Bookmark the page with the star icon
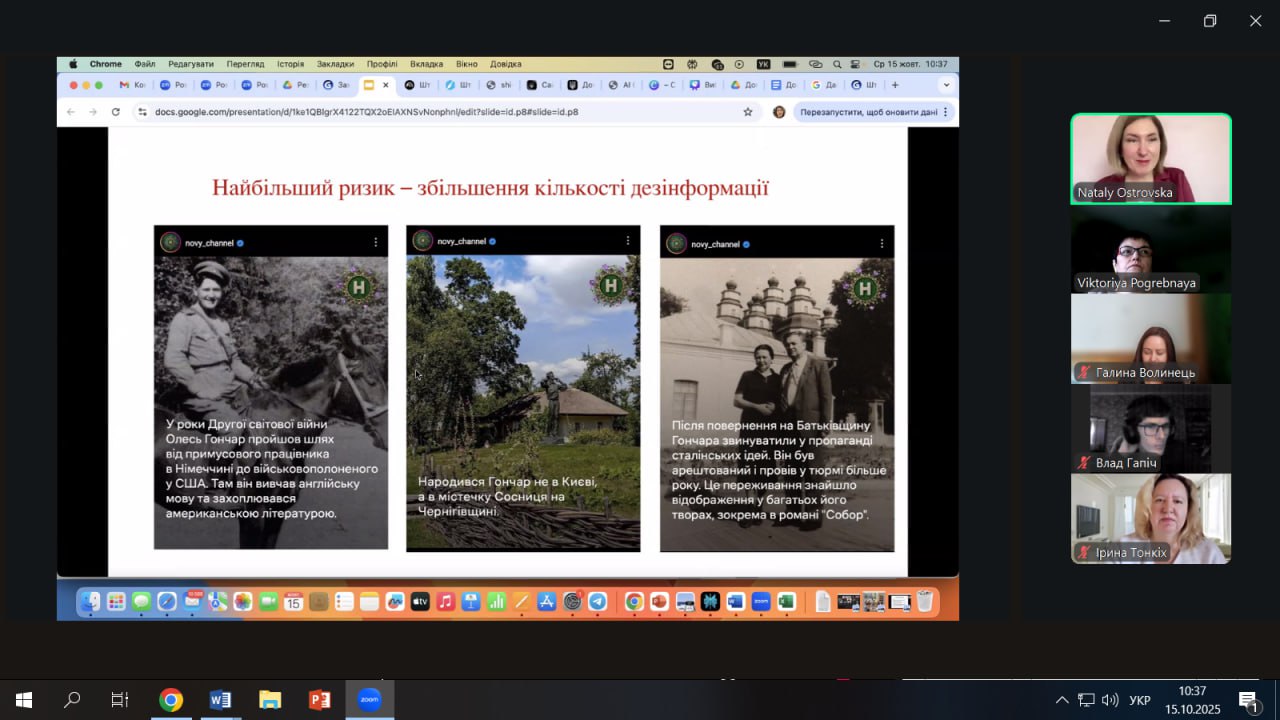1280x720 pixels. tap(747, 112)
